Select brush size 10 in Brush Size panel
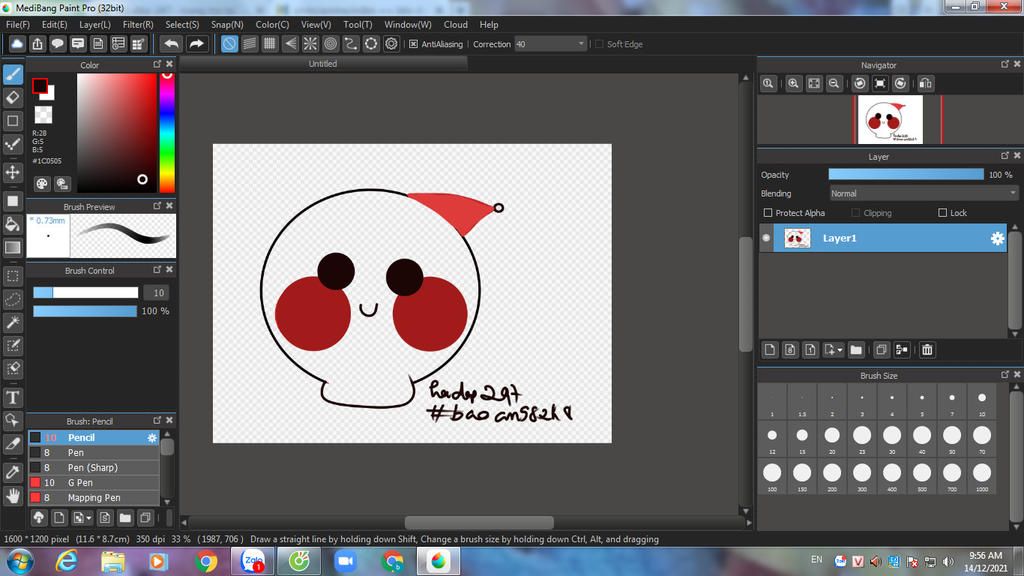The height and width of the screenshot is (576, 1024). [x=982, y=402]
